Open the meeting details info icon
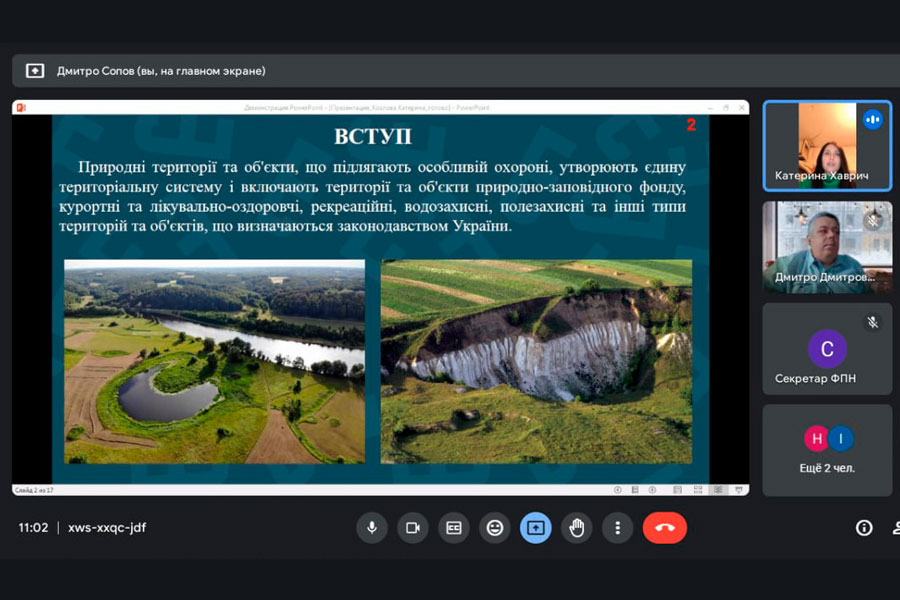 [x=864, y=528]
